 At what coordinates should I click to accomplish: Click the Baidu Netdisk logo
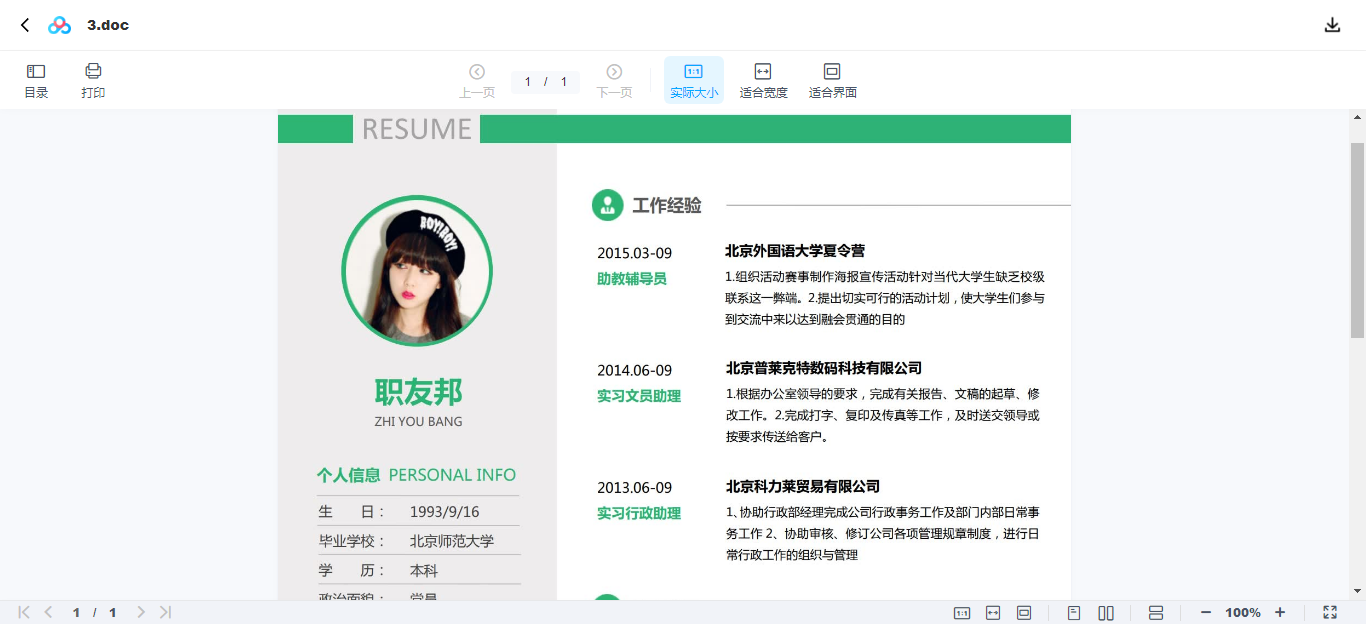tap(59, 23)
